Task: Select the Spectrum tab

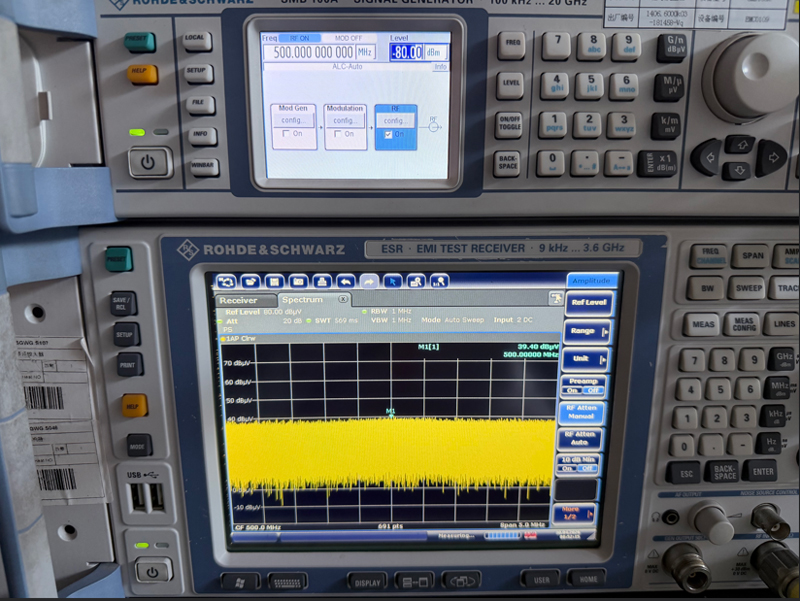Action: click(313, 299)
